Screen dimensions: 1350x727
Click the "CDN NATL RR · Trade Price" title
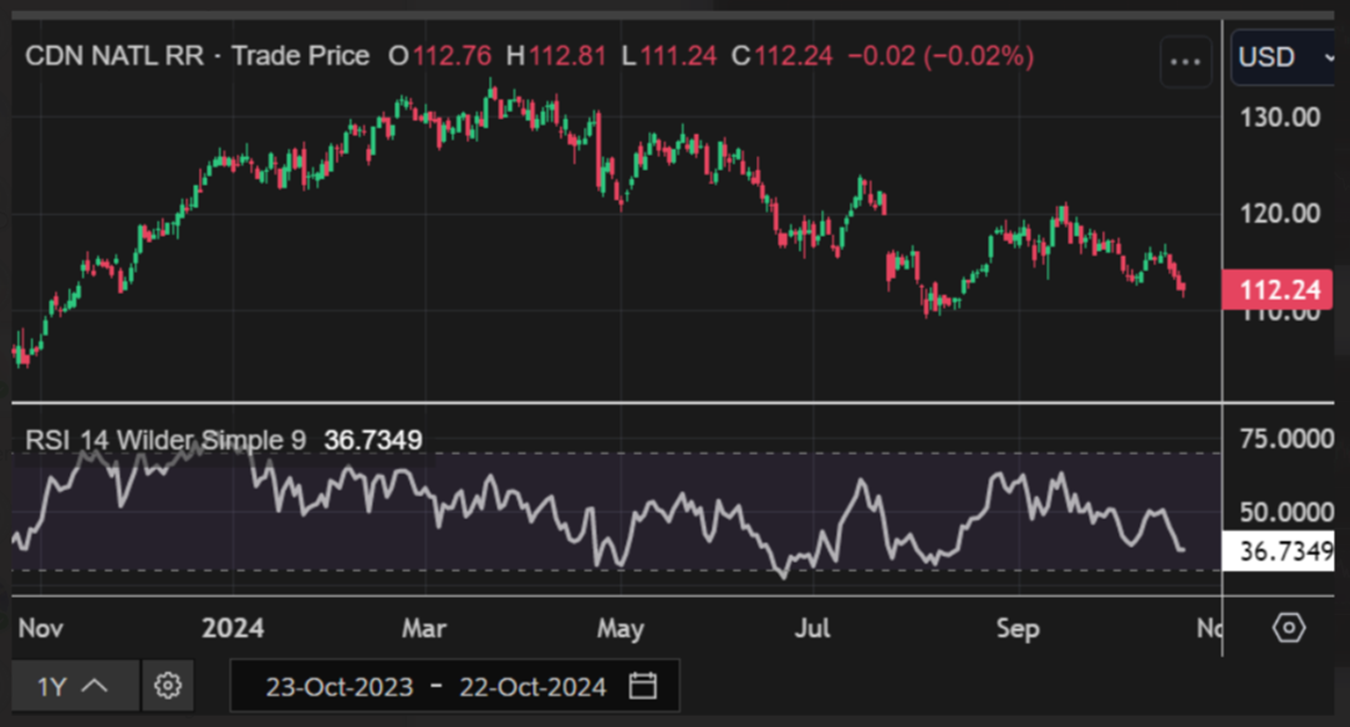click(x=197, y=56)
